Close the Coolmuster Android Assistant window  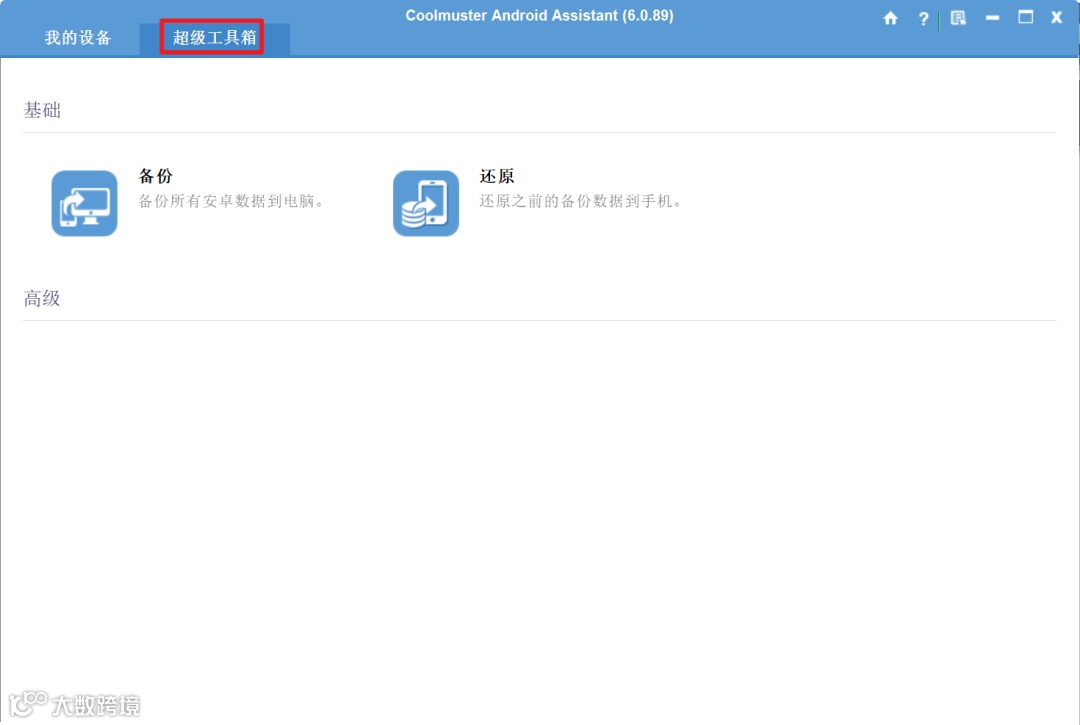(1057, 18)
